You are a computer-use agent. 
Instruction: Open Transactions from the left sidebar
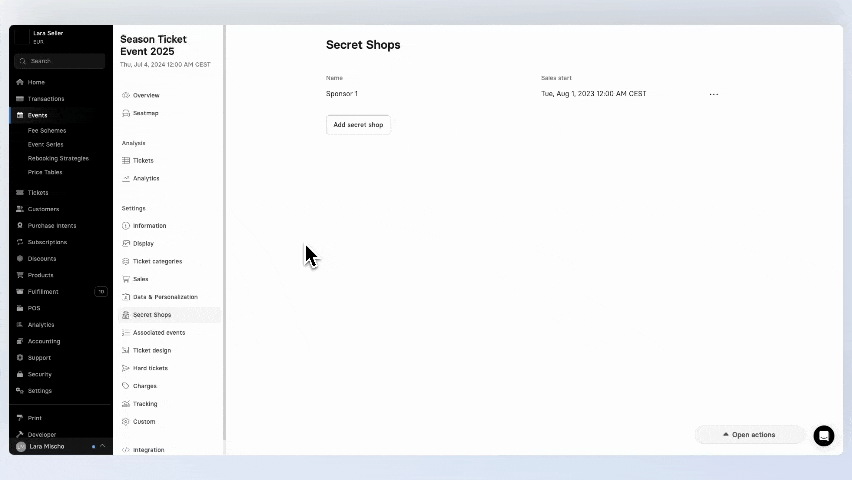click(45, 99)
